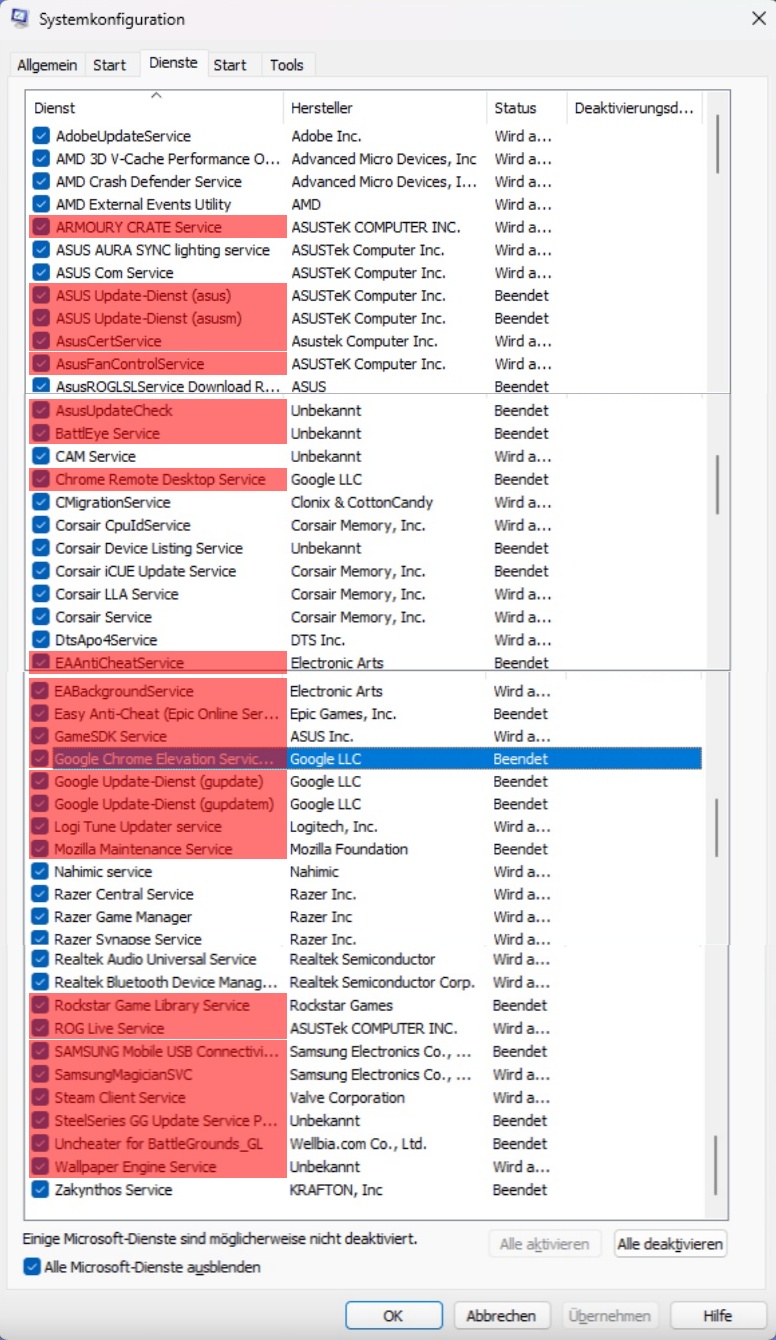This screenshot has width=776, height=1340.
Task: Uncheck Easy Anti-Cheat (Epic Online Ser...) checkbox
Action: [x=40, y=714]
